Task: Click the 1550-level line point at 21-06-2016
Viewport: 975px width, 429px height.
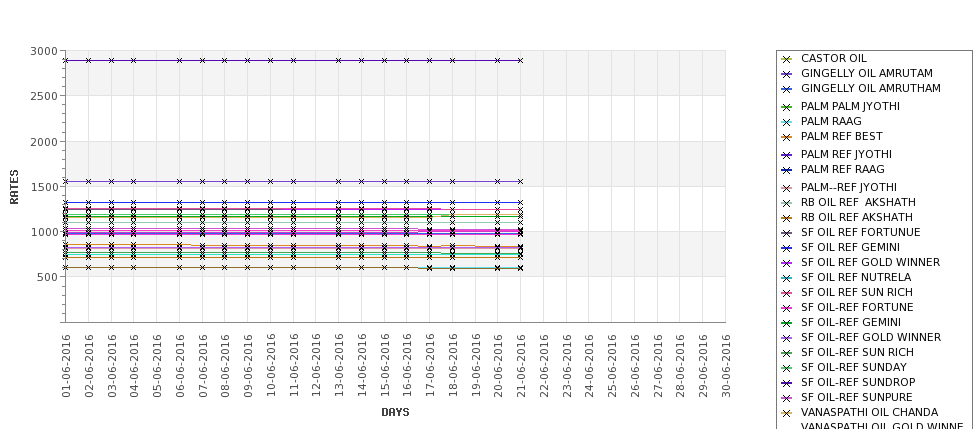Action: [520, 182]
